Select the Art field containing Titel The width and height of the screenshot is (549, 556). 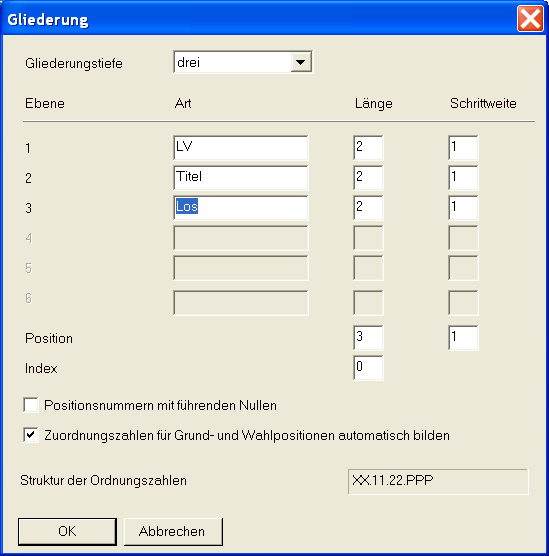(241, 178)
